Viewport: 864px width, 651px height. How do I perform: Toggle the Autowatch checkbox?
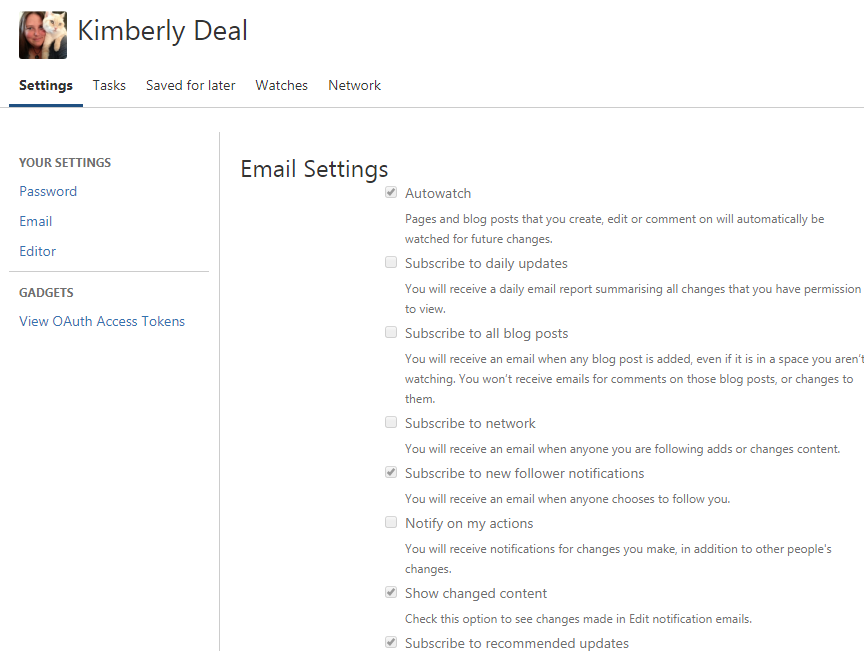(x=391, y=192)
